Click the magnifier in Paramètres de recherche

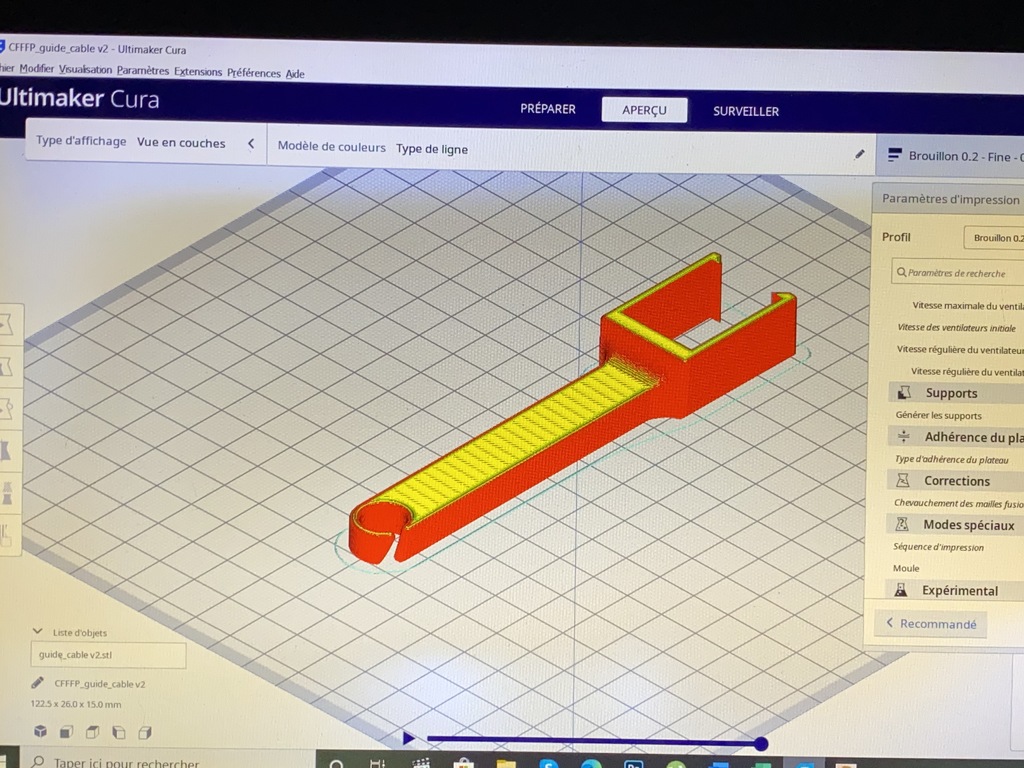[x=901, y=272]
